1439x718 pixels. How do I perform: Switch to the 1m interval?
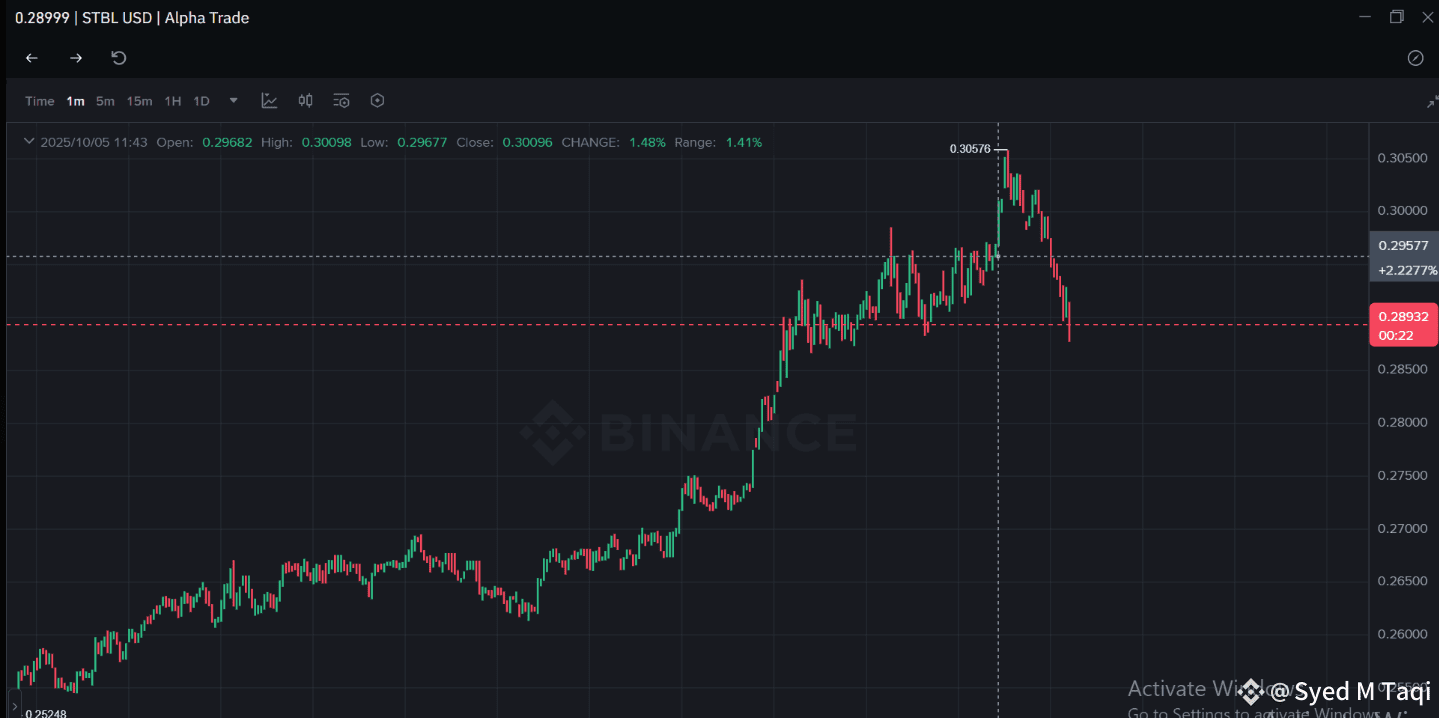pos(76,101)
